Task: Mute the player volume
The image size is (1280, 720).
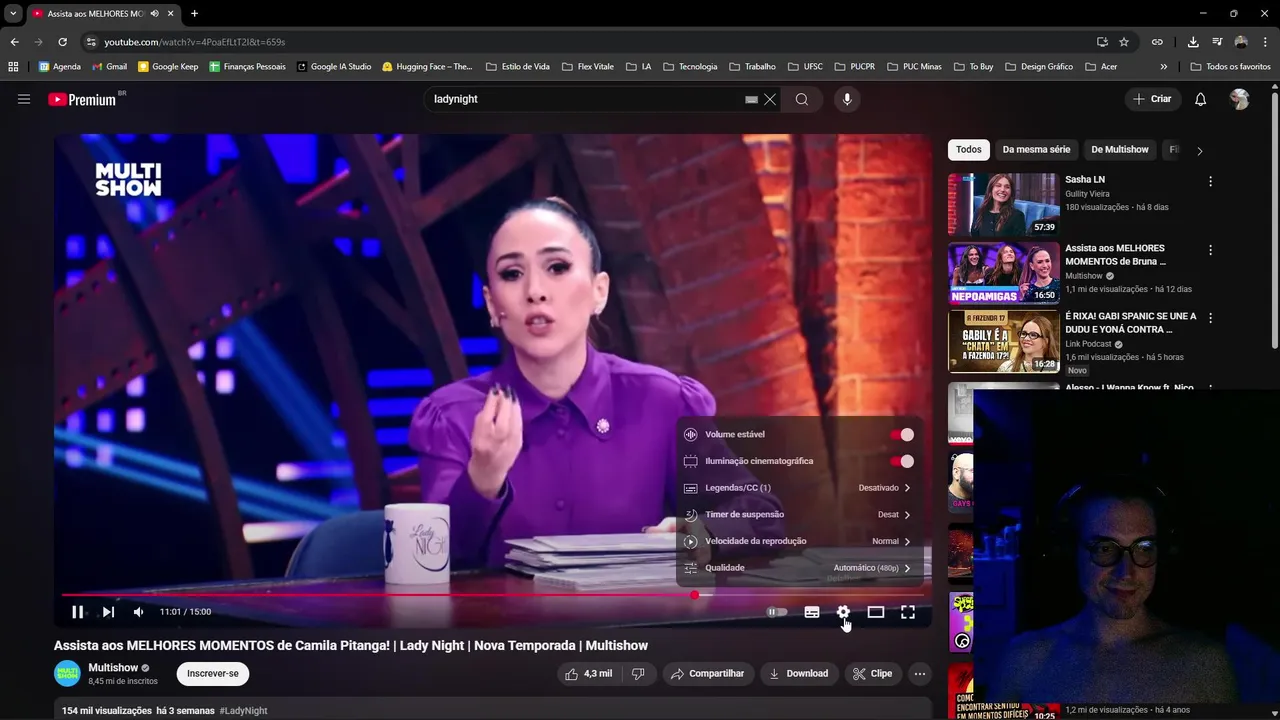Action: coord(139,612)
